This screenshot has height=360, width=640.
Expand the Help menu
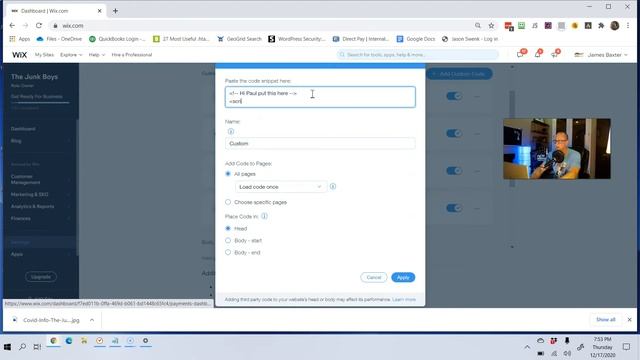click(x=97, y=55)
